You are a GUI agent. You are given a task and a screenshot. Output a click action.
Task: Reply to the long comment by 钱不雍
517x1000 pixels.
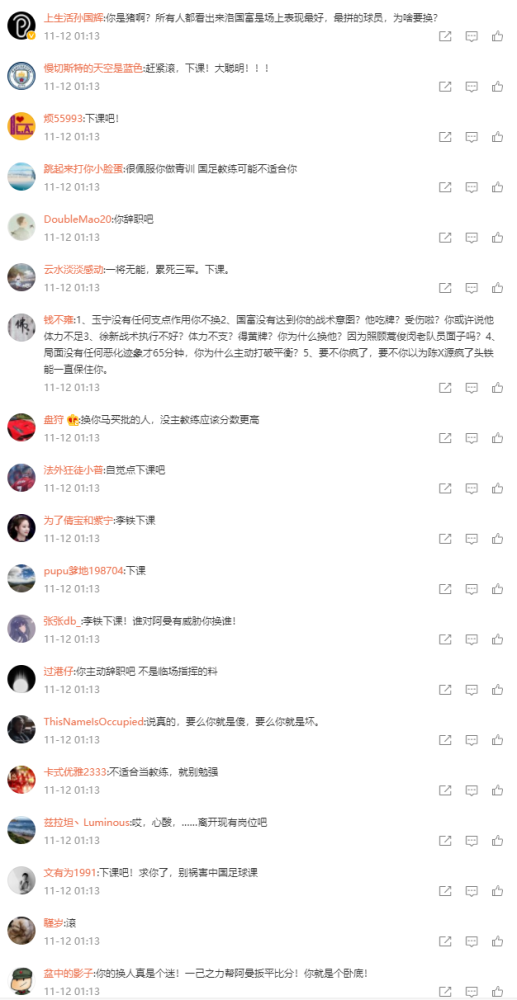(471, 388)
